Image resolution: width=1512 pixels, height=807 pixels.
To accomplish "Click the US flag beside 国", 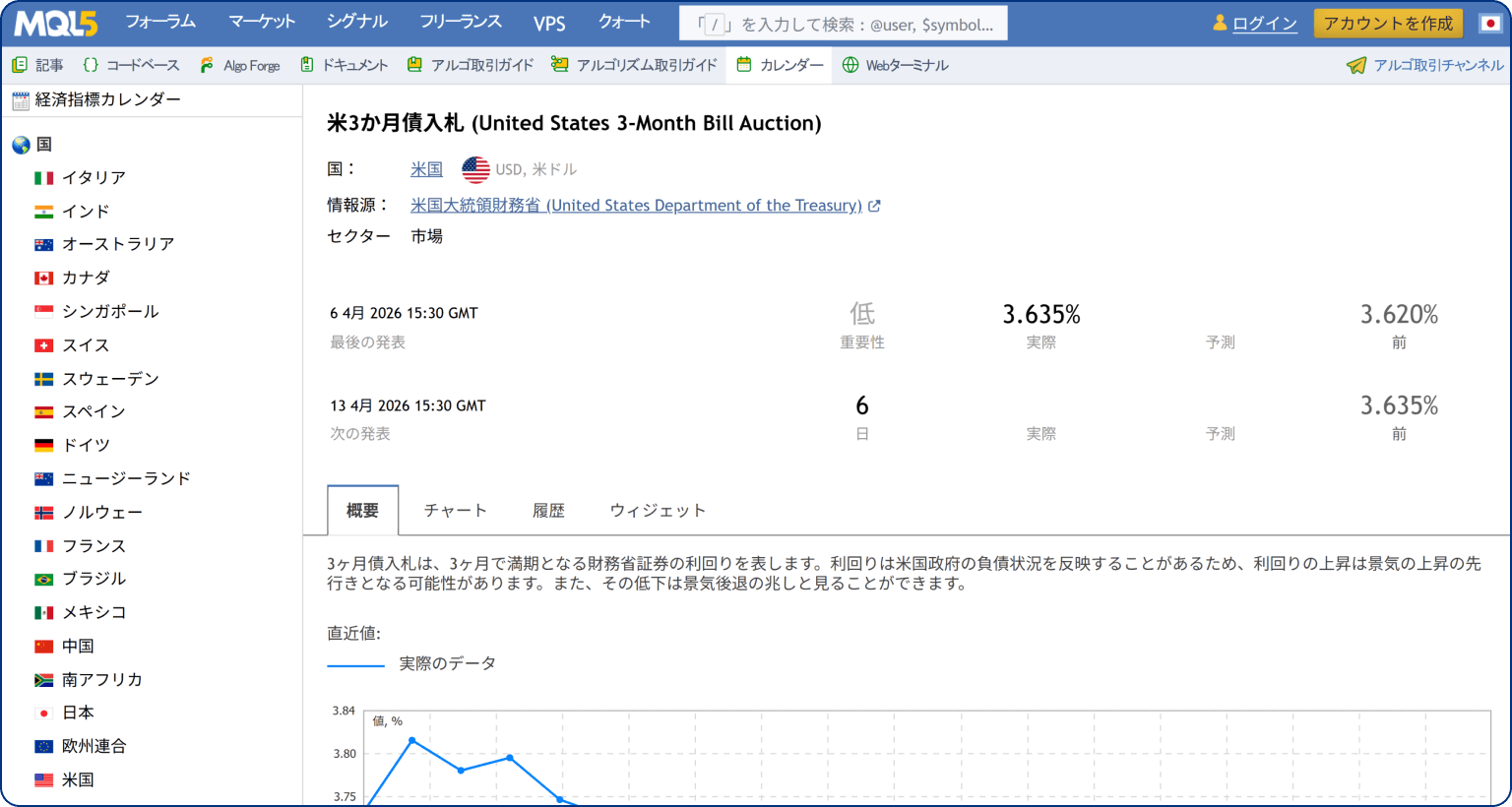I will pos(476,168).
